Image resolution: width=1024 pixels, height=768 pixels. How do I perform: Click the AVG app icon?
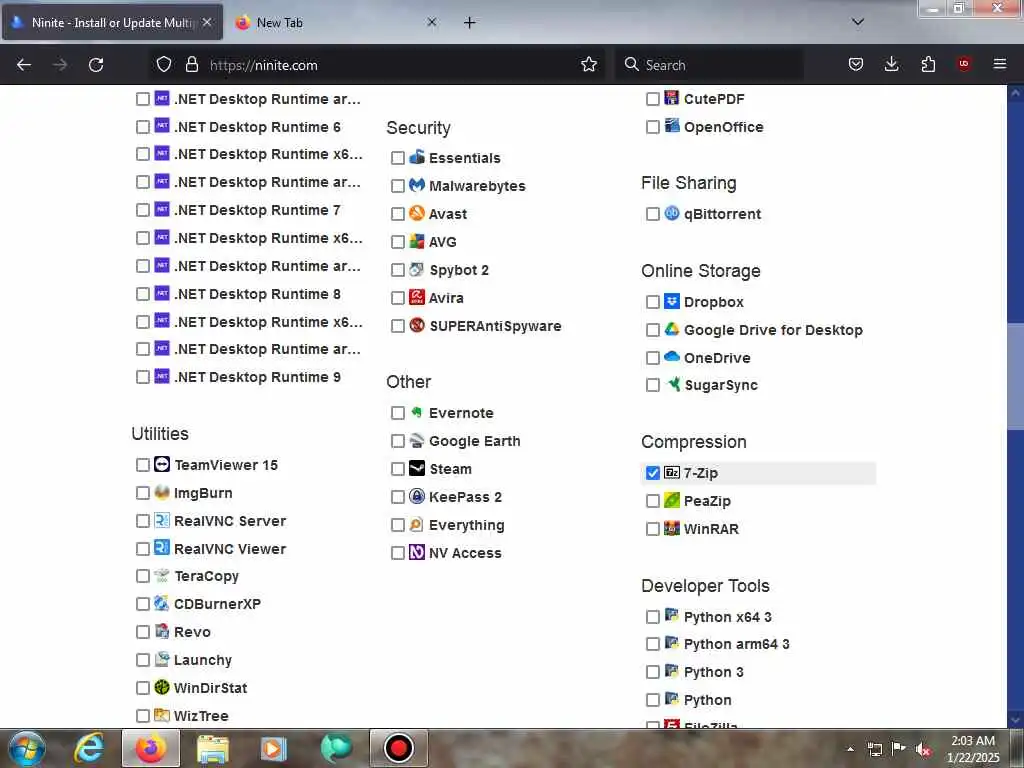pos(417,241)
